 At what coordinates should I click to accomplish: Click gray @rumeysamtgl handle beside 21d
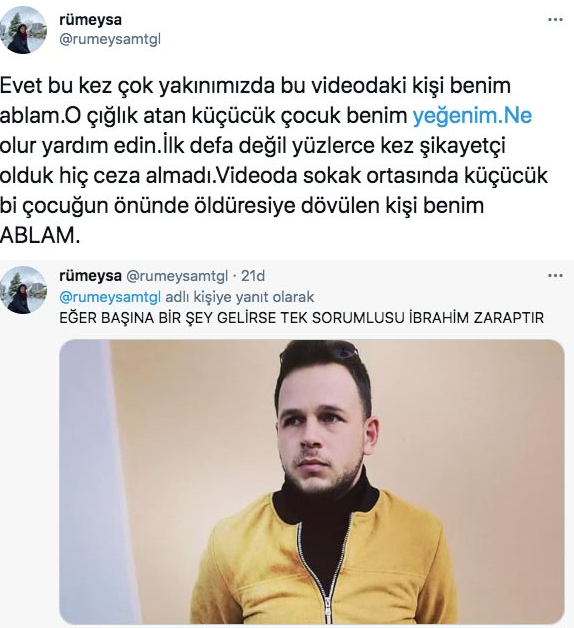coord(177,276)
